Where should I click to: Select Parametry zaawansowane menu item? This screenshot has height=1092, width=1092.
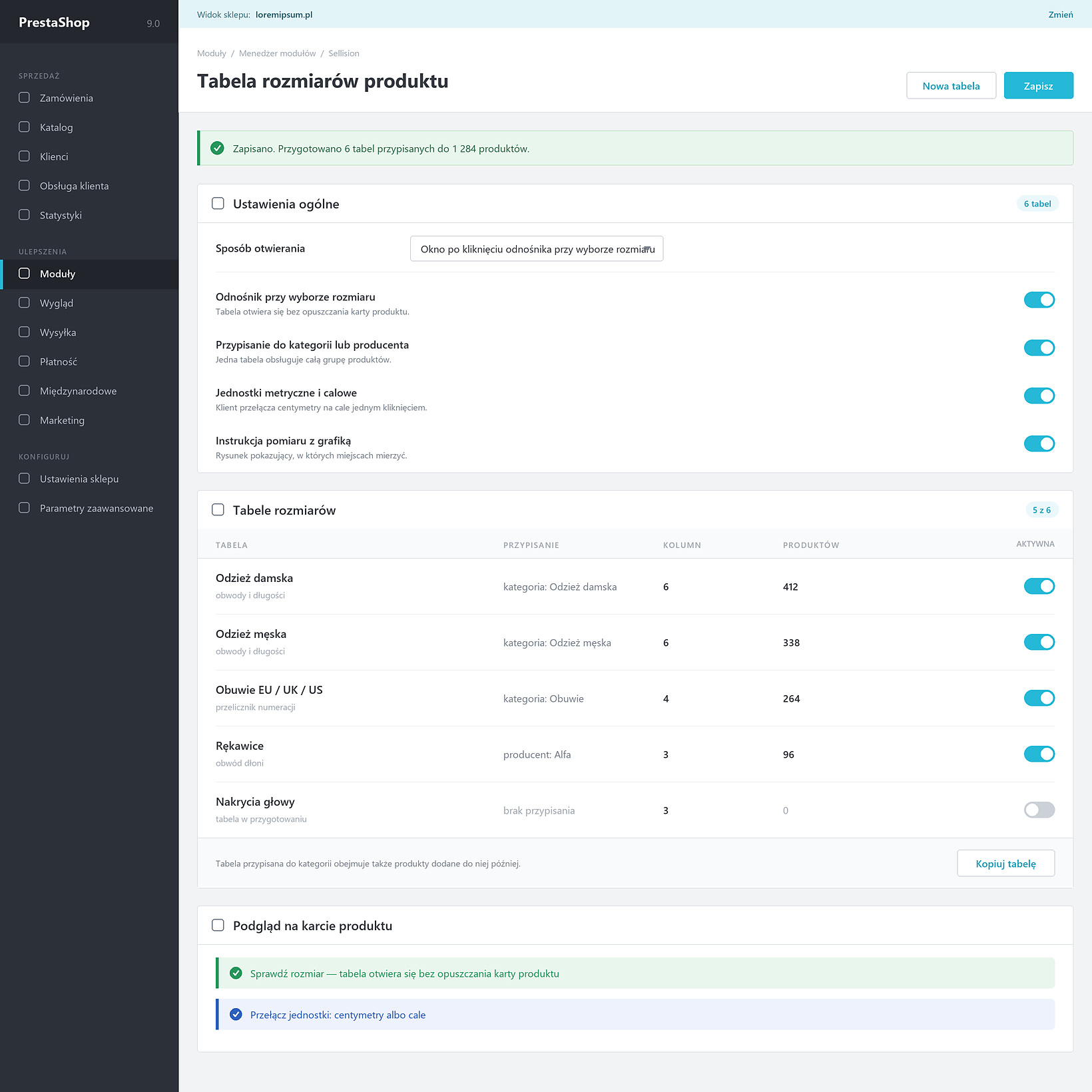89,508
